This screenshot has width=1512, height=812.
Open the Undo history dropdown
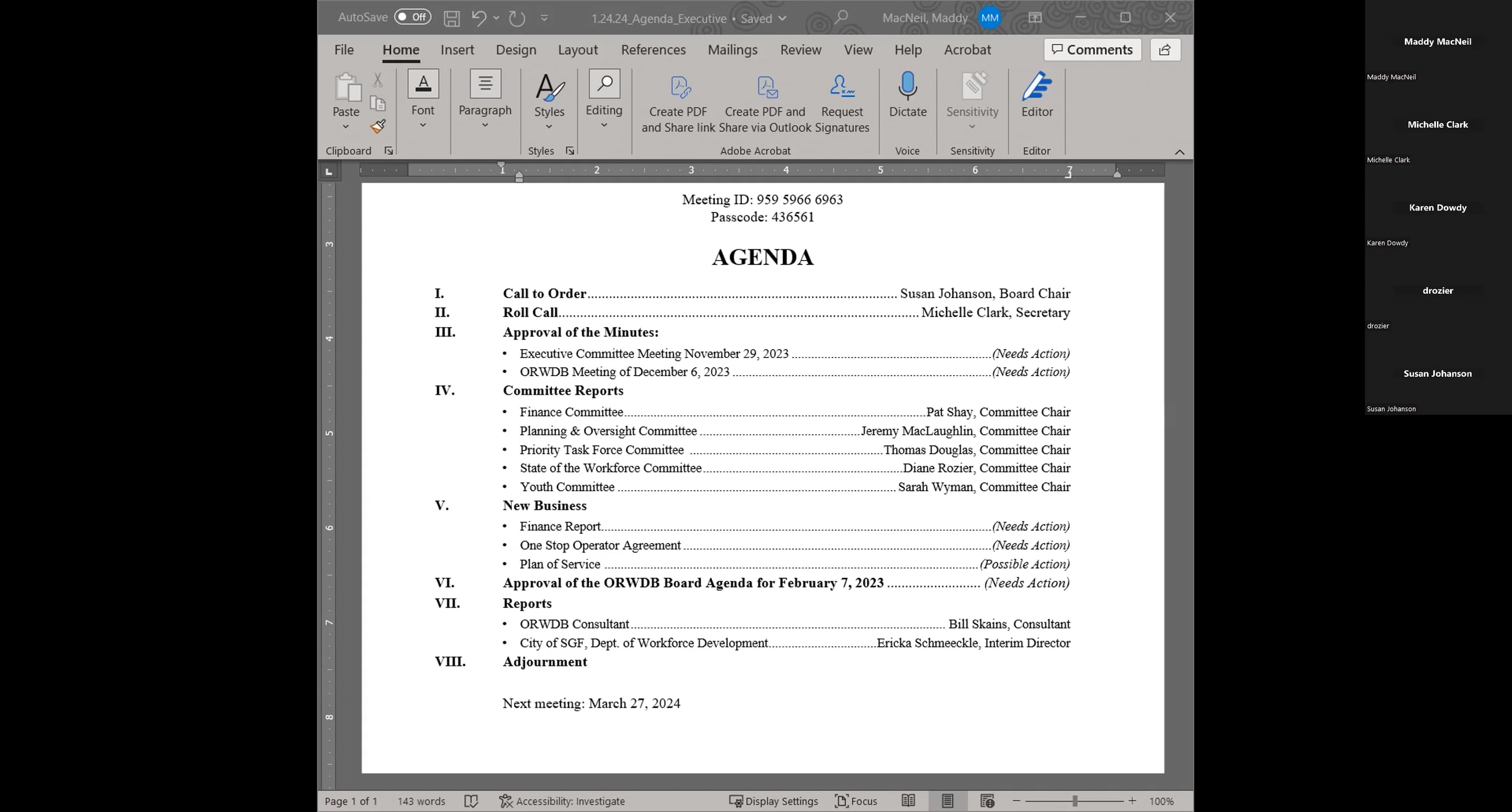pos(495,18)
